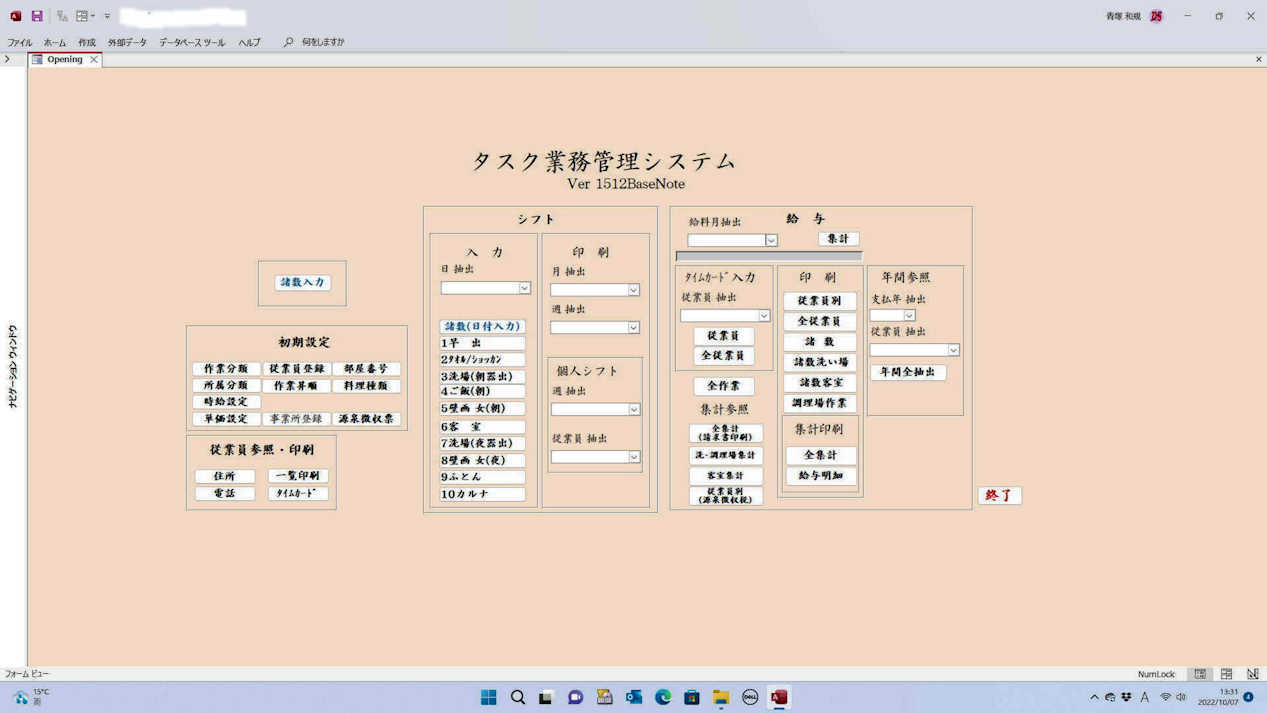
Task: Switch to Design View in status bar
Action: click(x=1252, y=674)
